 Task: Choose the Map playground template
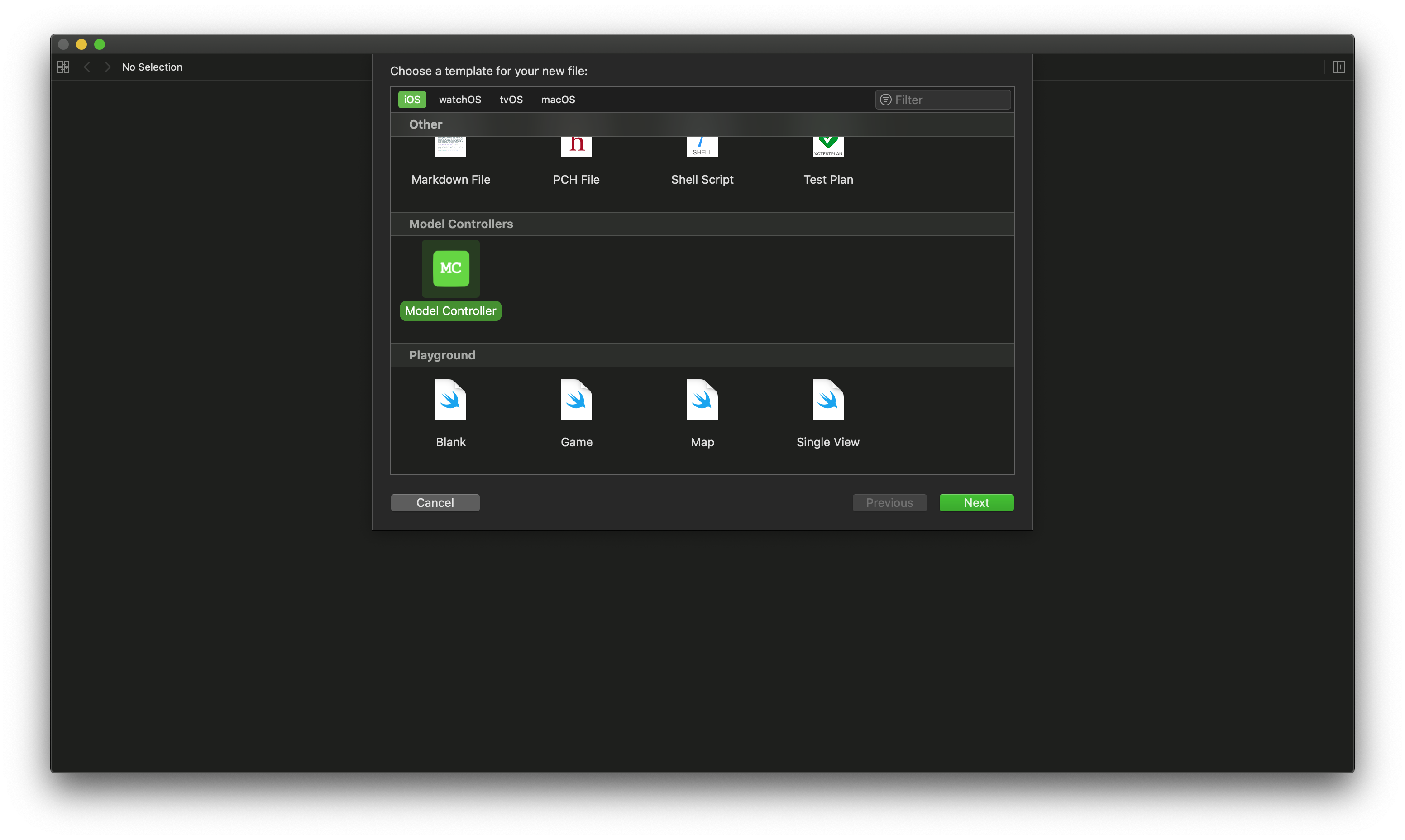click(702, 400)
